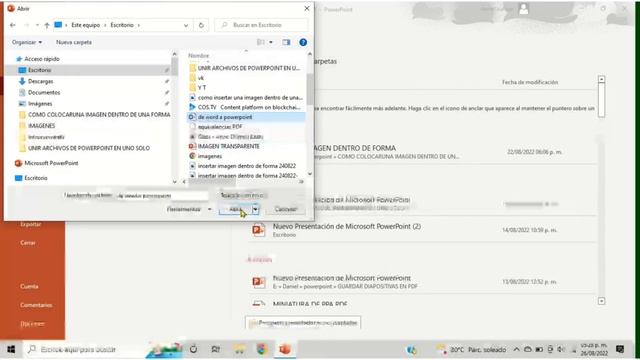Select file como insertar una imagen dentro de una
Viewport: 640px width, 360px height.
click(x=250, y=98)
